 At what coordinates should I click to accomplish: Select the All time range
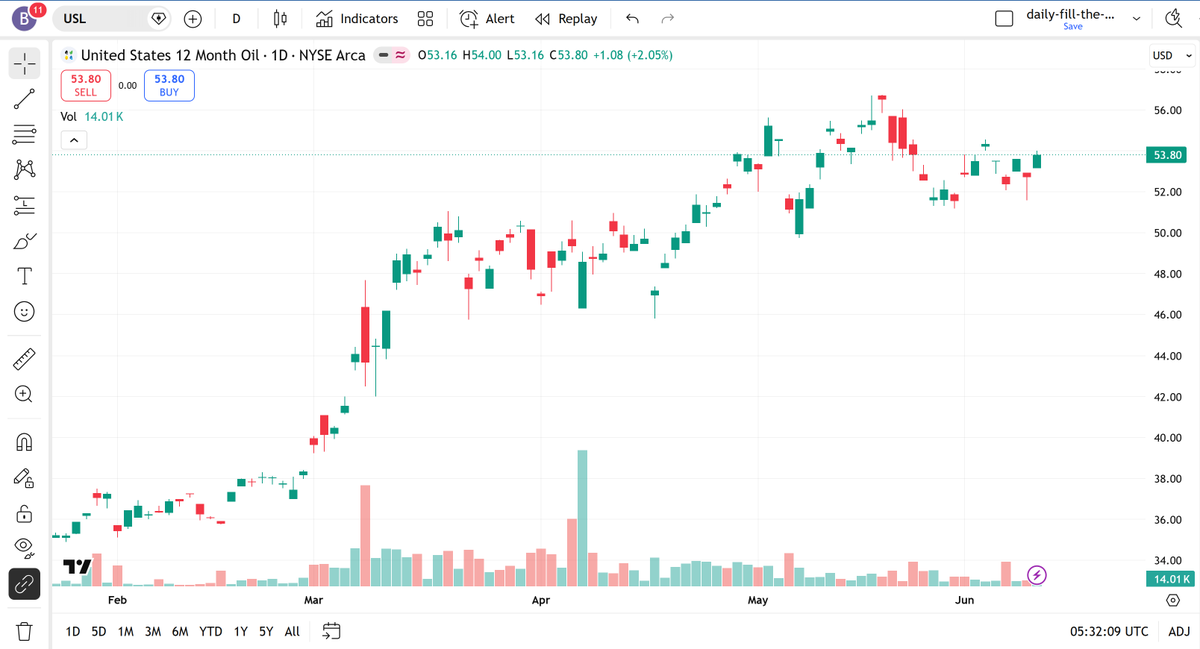pos(292,631)
